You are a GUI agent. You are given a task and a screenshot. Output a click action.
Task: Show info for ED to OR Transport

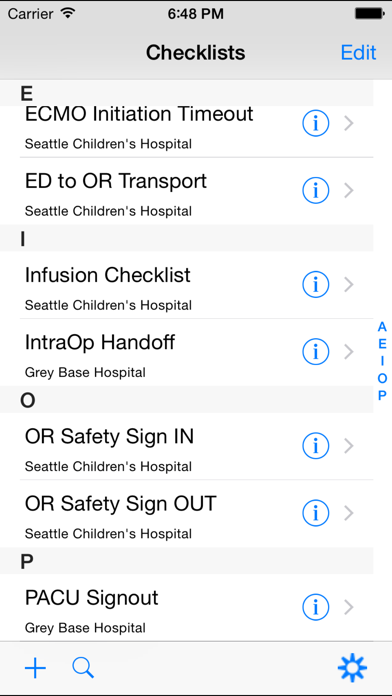[x=316, y=190]
